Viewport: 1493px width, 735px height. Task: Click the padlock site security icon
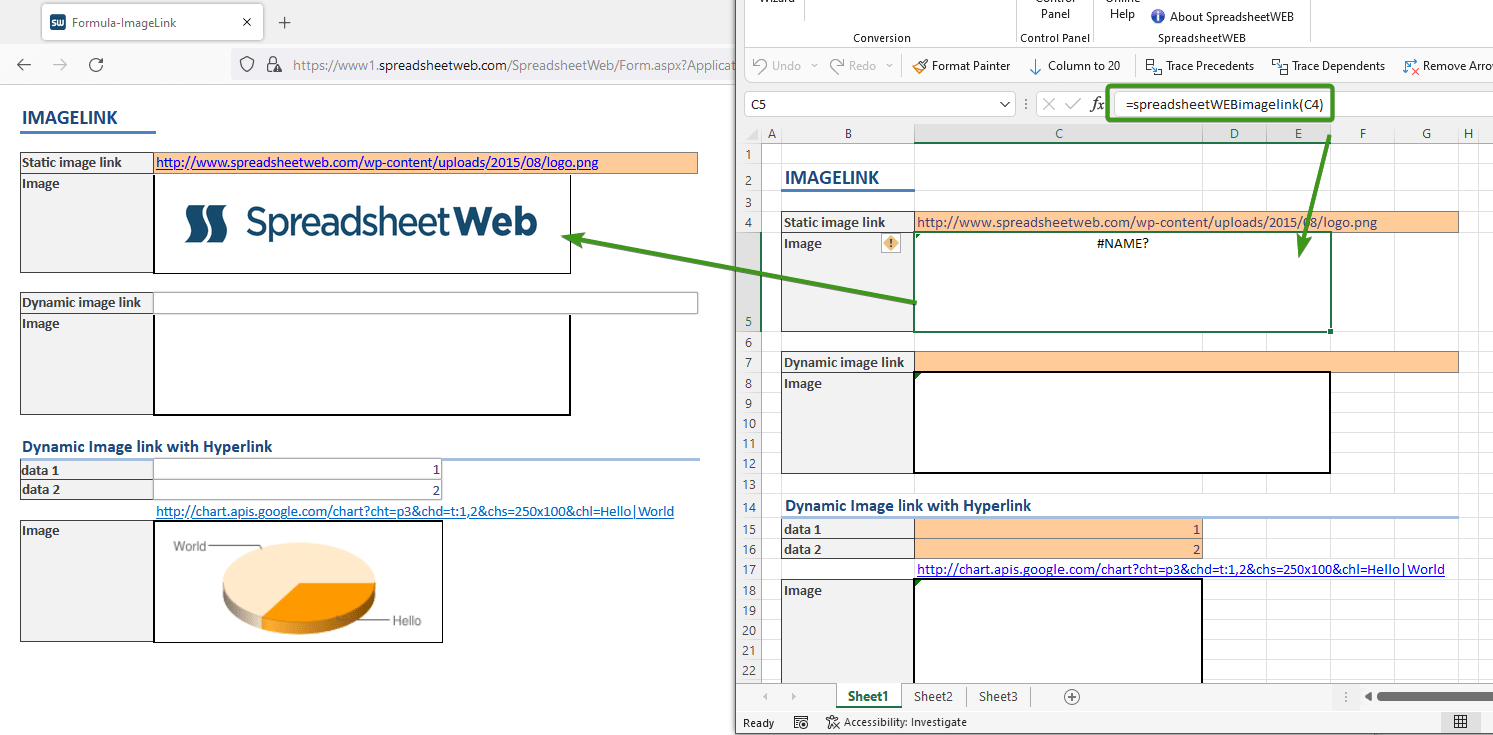(x=273, y=65)
